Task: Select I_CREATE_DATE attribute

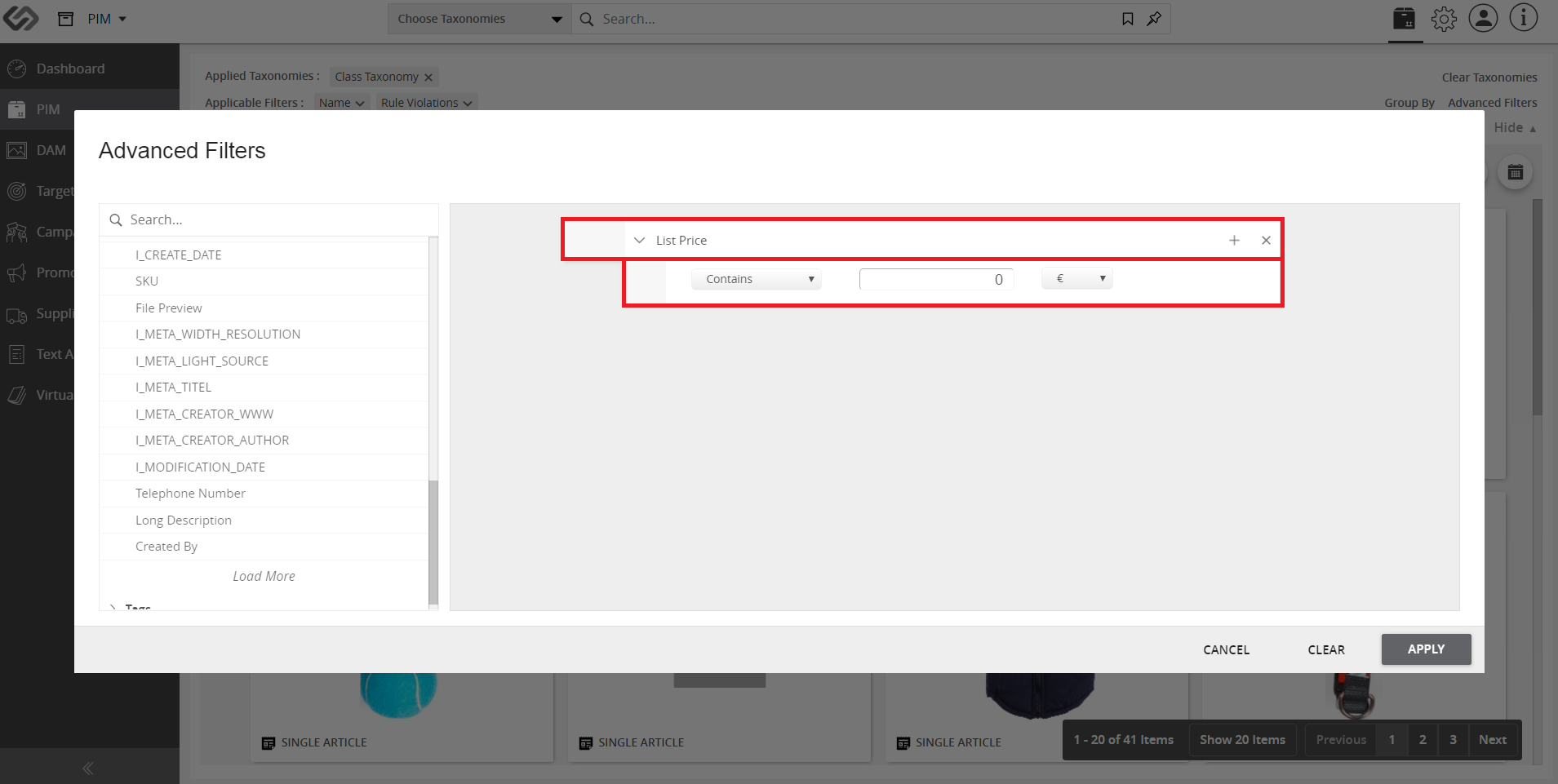Action: 264,255
